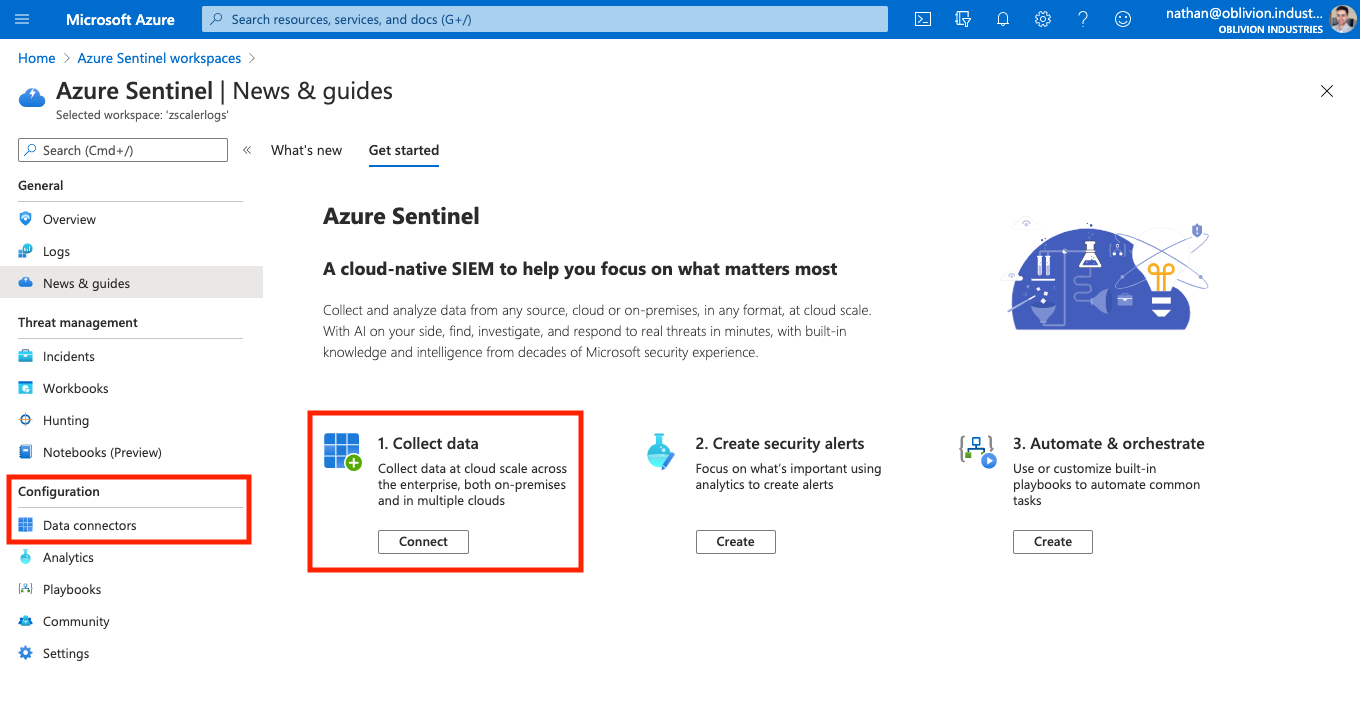Open the Cloud Shell icon

(x=923, y=19)
